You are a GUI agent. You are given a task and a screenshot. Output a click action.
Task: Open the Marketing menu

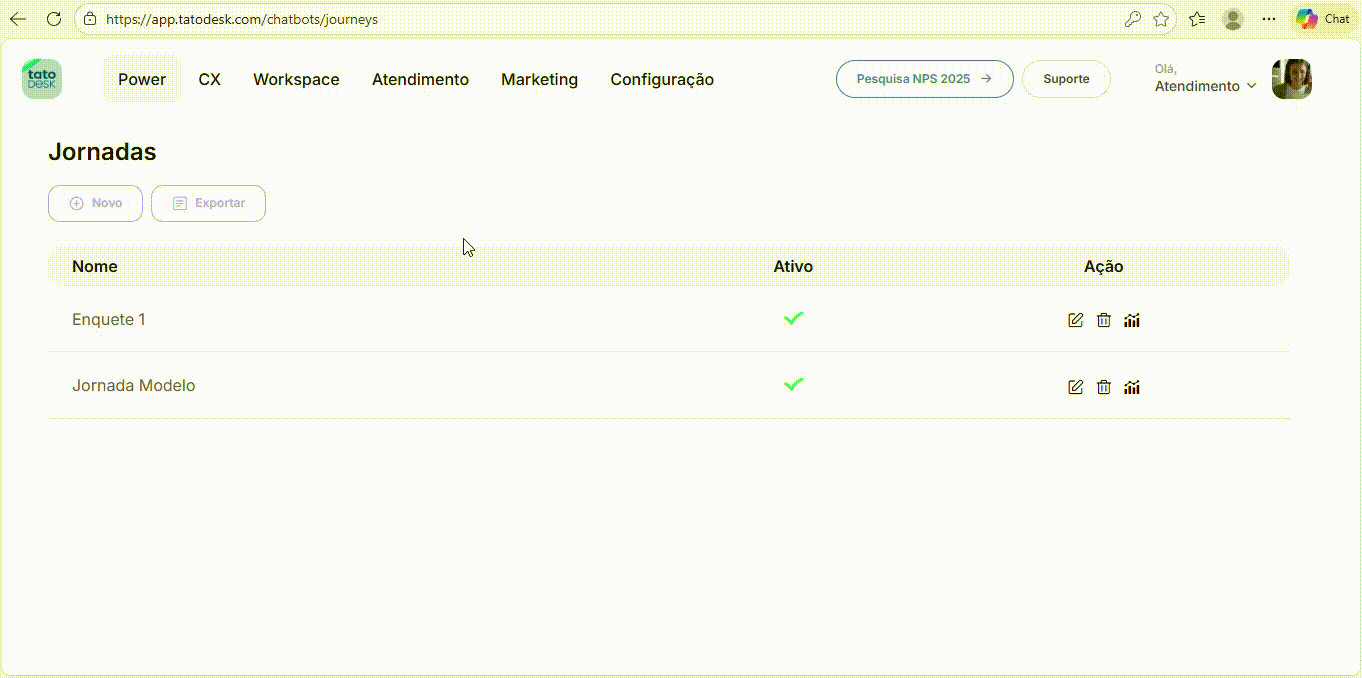539,79
